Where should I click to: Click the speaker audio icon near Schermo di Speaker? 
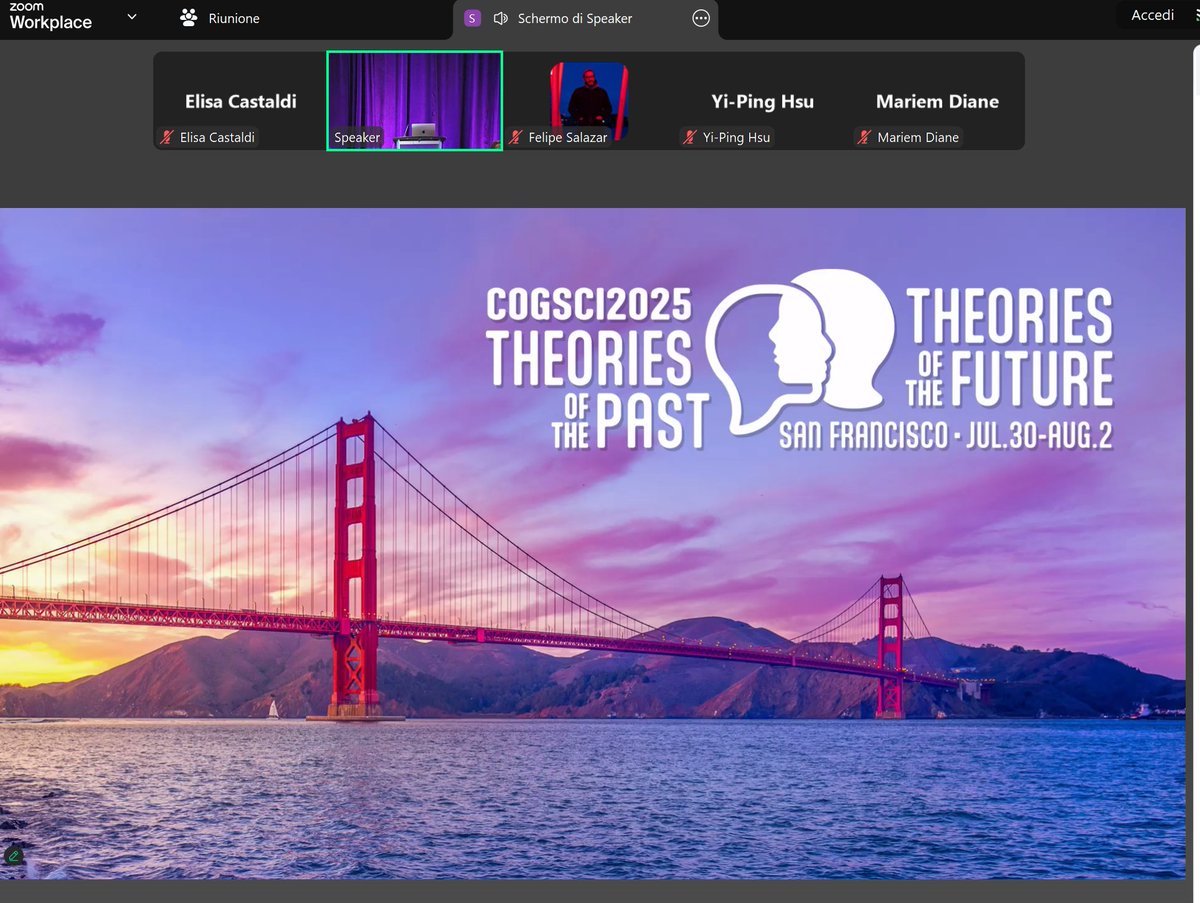(499, 18)
